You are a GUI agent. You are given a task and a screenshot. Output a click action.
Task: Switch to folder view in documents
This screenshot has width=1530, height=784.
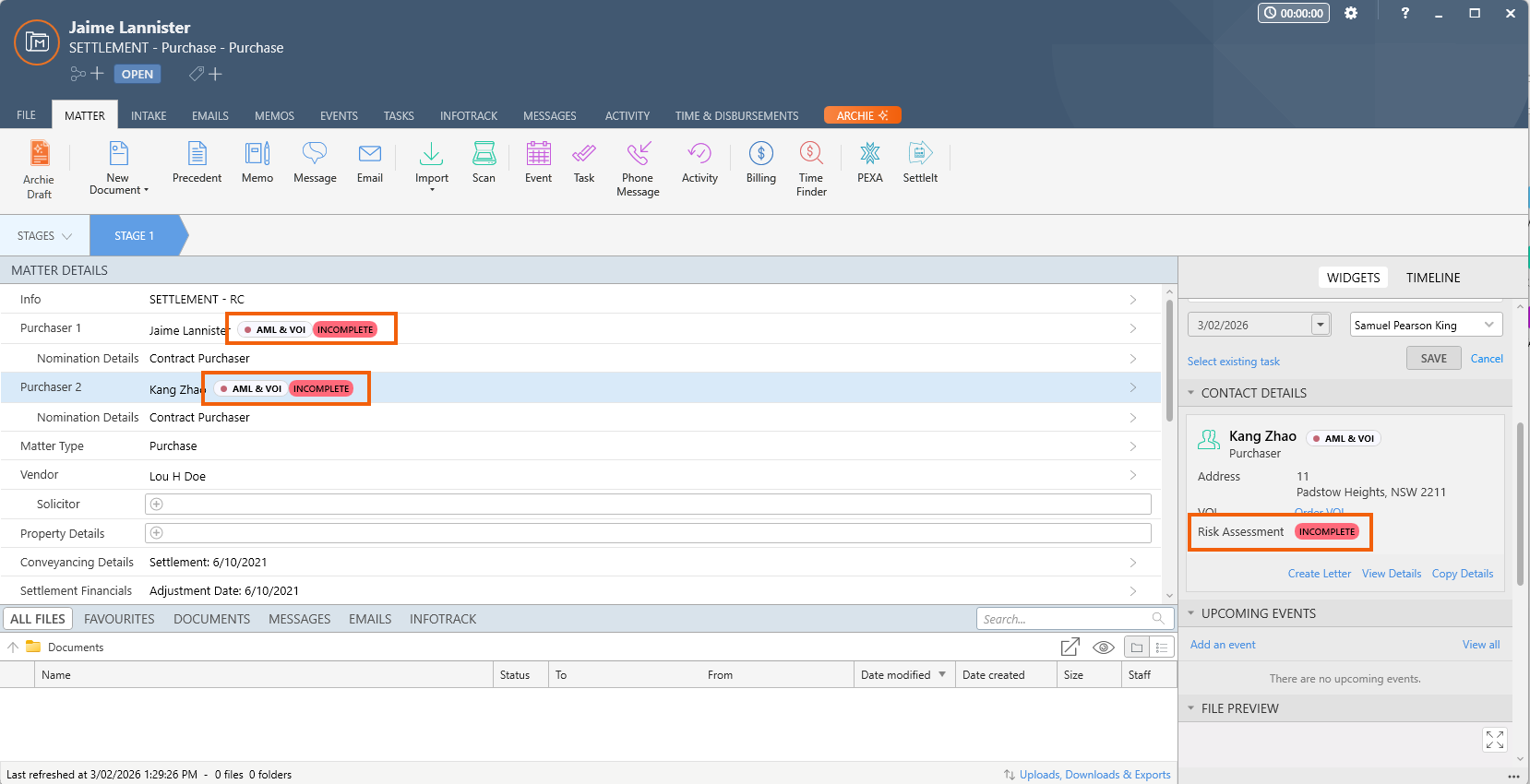click(1137, 647)
